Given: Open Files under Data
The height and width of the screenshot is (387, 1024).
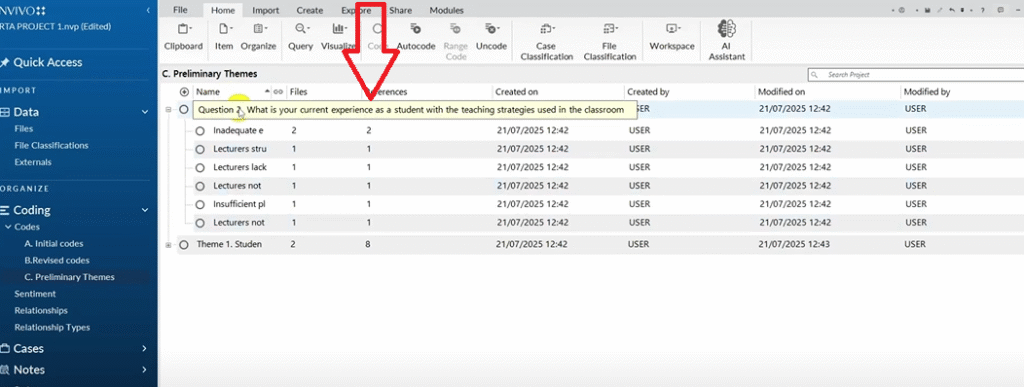Looking at the screenshot, I should click(x=24, y=129).
